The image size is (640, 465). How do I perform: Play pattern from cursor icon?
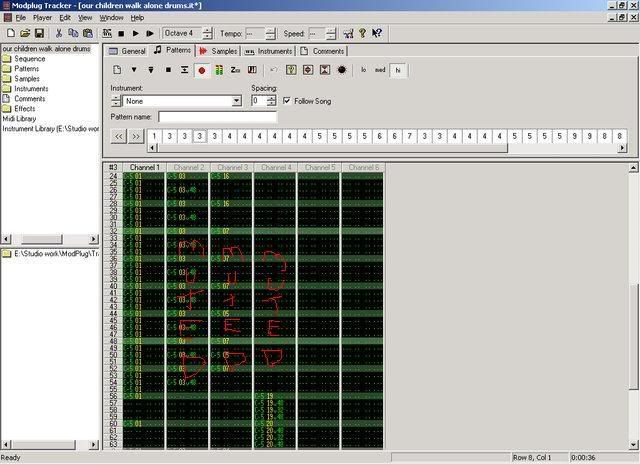[x=151, y=70]
